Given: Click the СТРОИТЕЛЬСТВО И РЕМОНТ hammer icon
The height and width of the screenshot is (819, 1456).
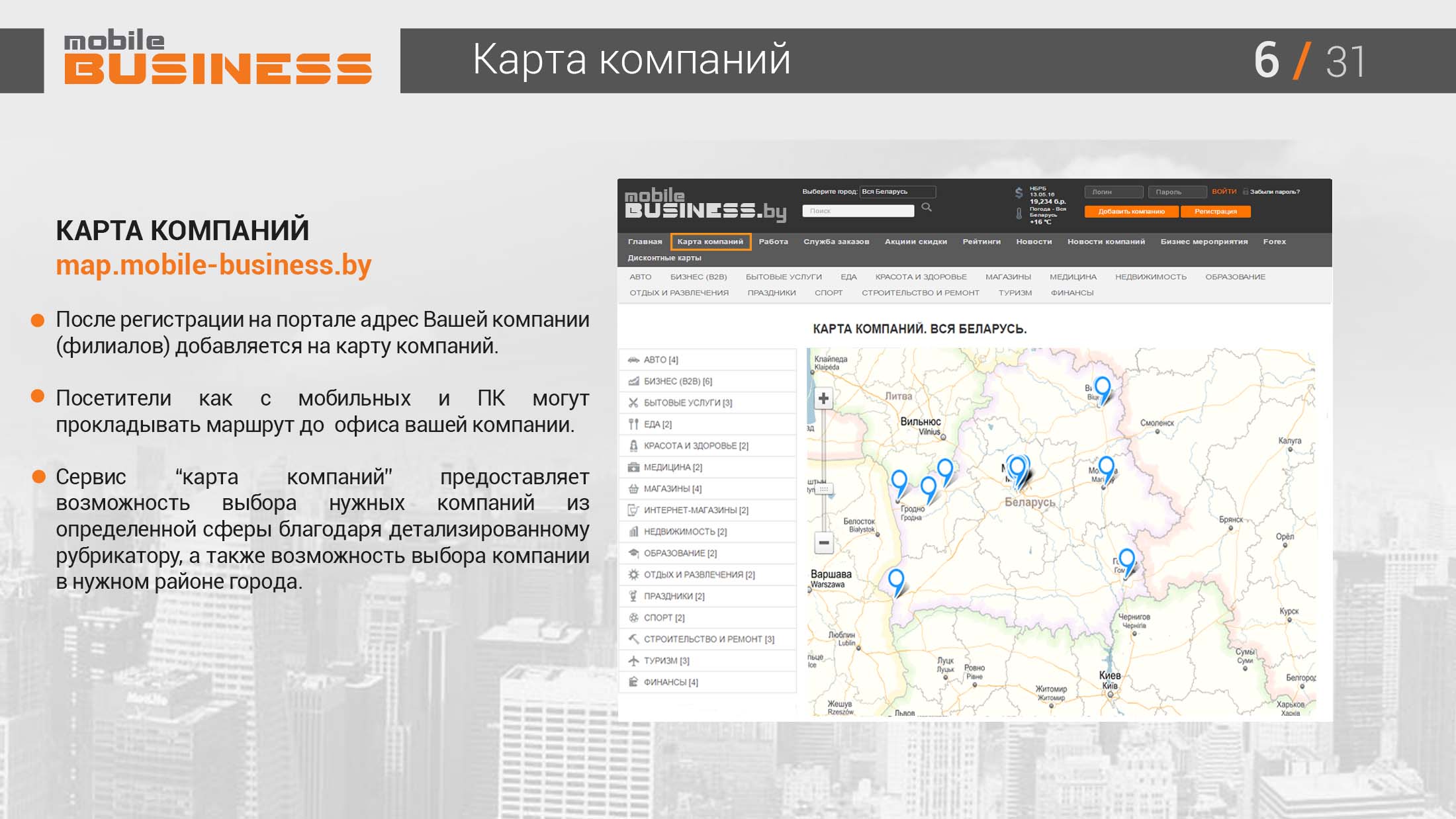Looking at the screenshot, I should point(633,639).
